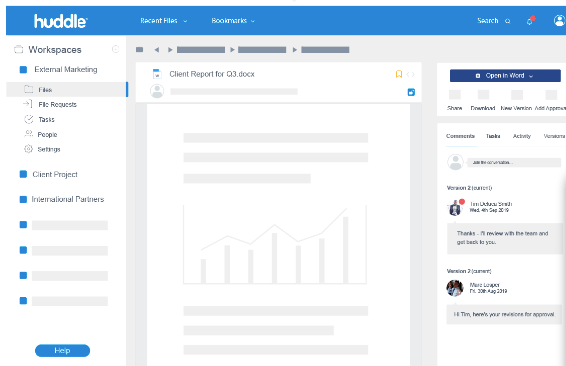Click the 'Hi Tim, here's your revisions' comment
Image resolution: width=566 pixels, height=366 pixels.
[x=504, y=314]
